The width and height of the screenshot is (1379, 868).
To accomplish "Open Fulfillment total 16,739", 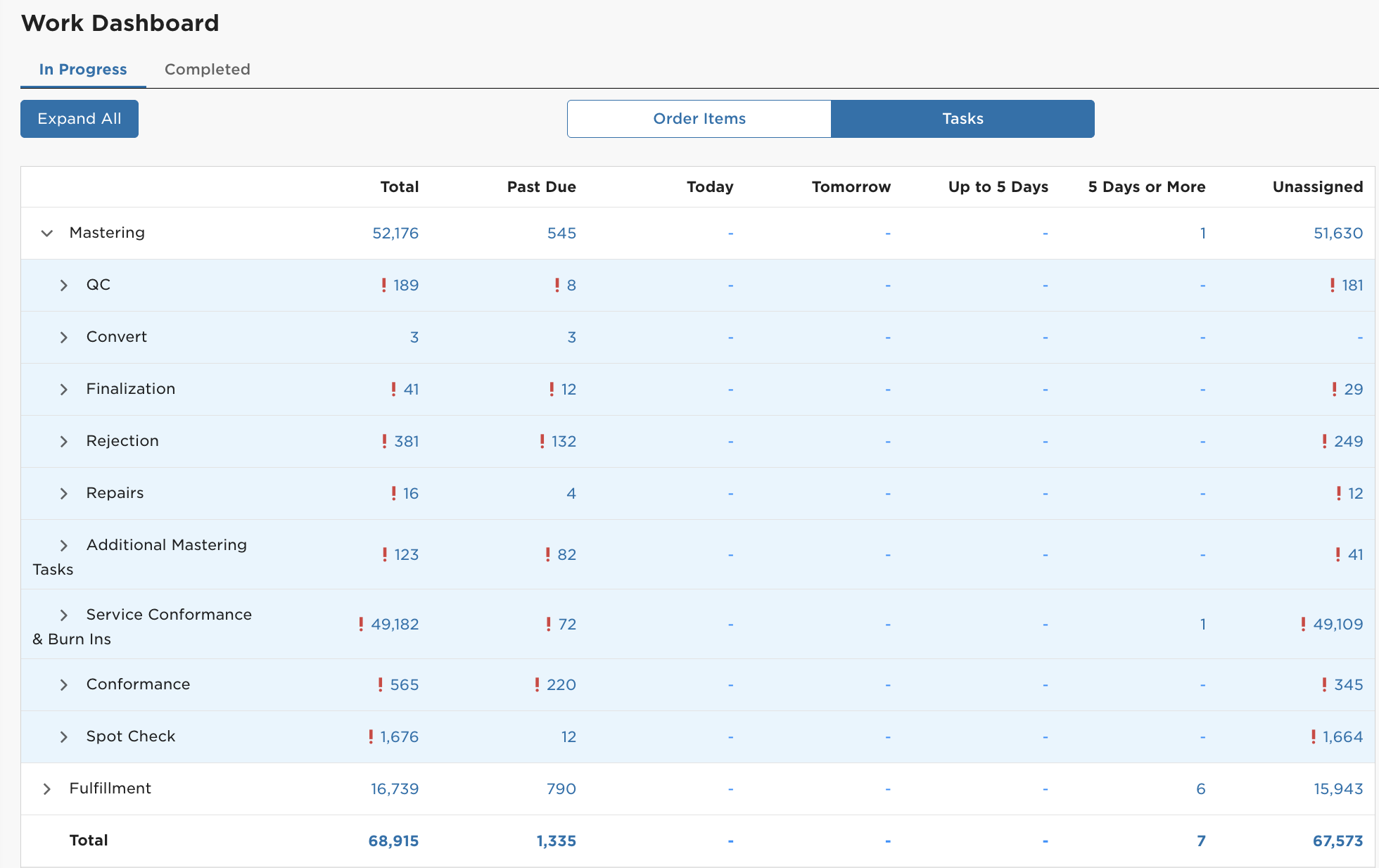I will pos(395,789).
